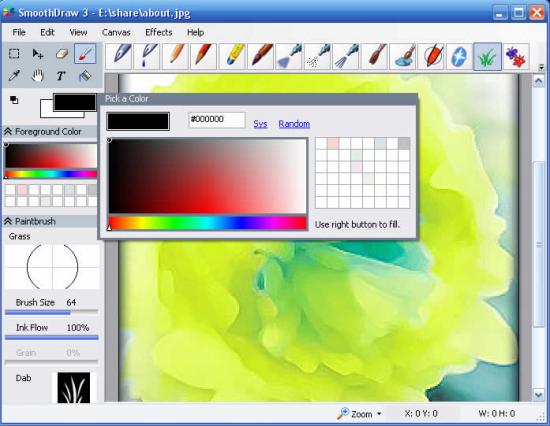Pick a shade in the large saturation gradient
The height and width of the screenshot is (426, 550).
click(208, 176)
